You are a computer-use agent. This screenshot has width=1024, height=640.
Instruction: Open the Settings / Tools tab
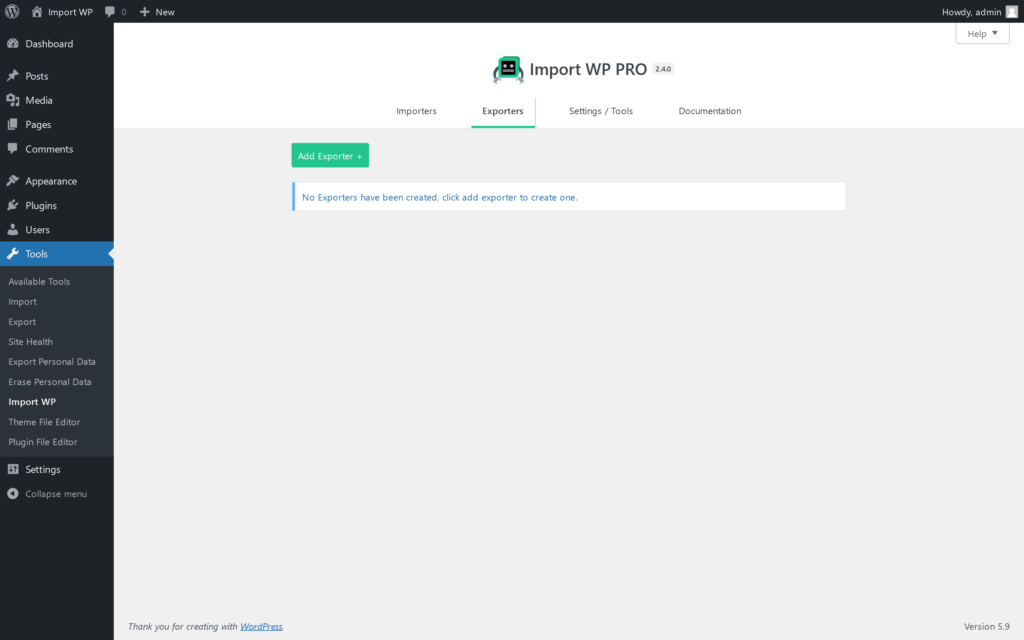pyautogui.click(x=600, y=111)
